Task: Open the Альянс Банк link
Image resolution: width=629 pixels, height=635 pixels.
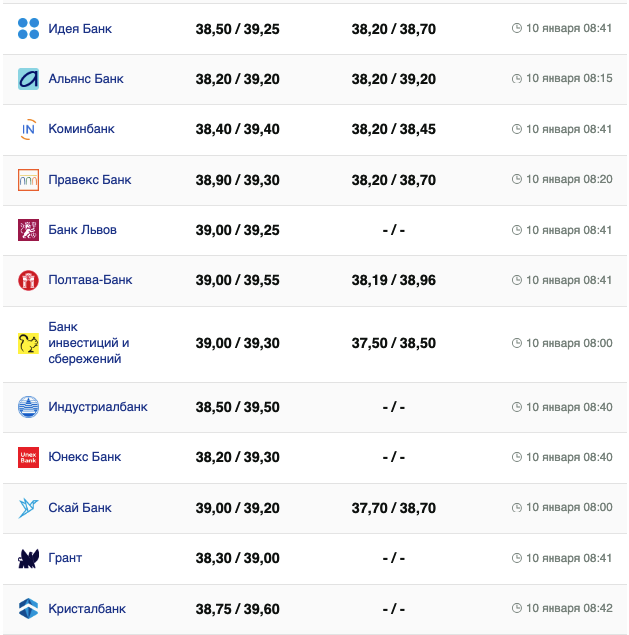Action: pos(86,79)
